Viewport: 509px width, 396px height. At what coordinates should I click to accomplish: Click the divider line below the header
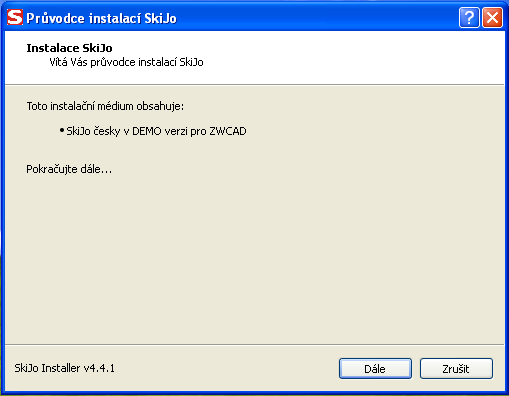pyautogui.click(x=255, y=85)
